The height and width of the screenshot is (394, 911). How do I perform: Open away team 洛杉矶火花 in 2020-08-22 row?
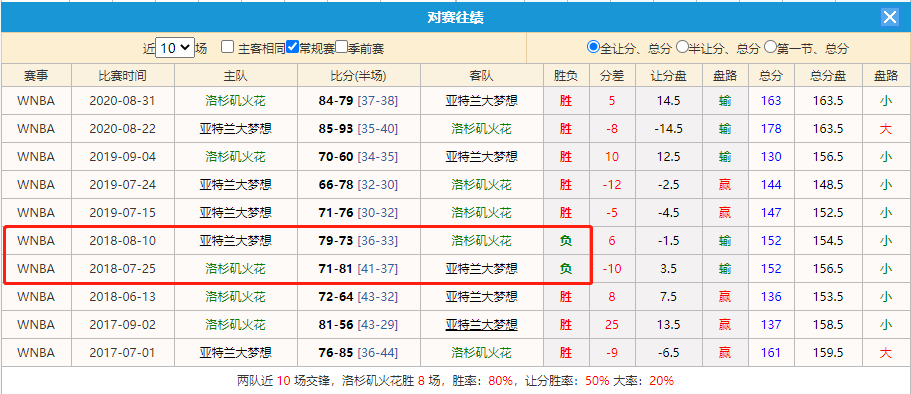coord(482,129)
